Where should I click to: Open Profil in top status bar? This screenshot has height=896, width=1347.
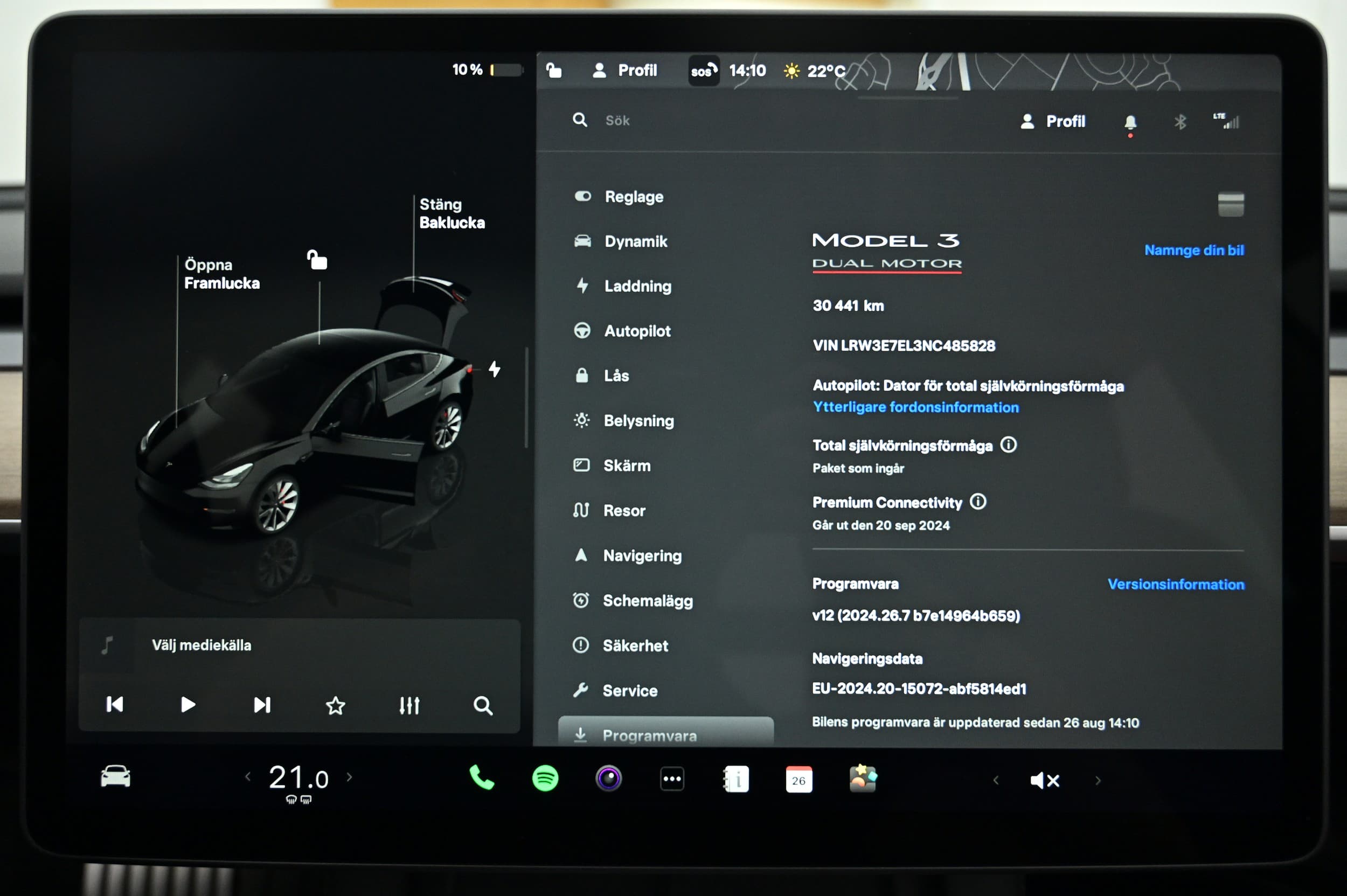(624, 71)
